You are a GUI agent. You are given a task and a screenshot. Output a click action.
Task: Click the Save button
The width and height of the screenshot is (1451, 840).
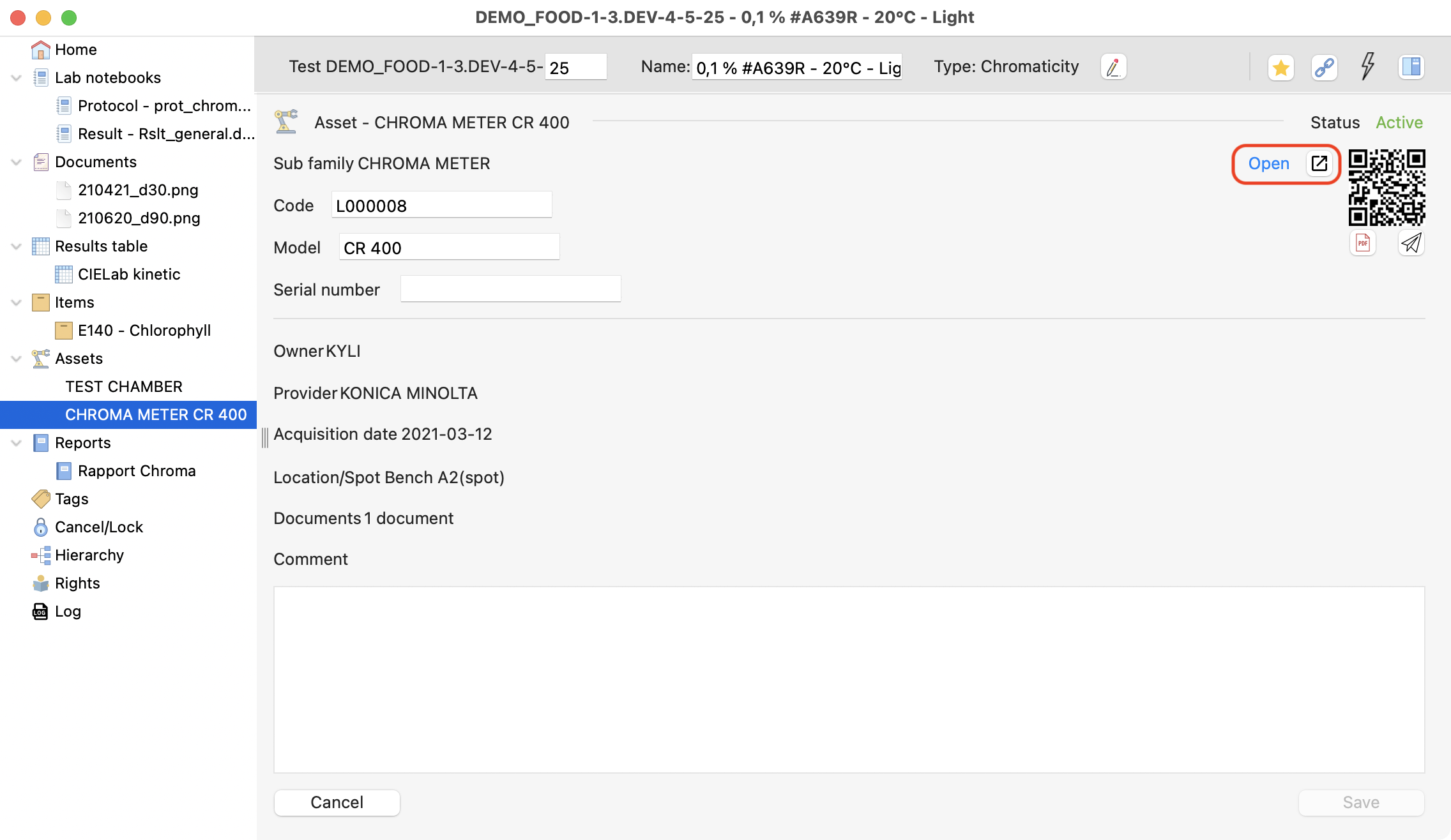click(x=1362, y=802)
